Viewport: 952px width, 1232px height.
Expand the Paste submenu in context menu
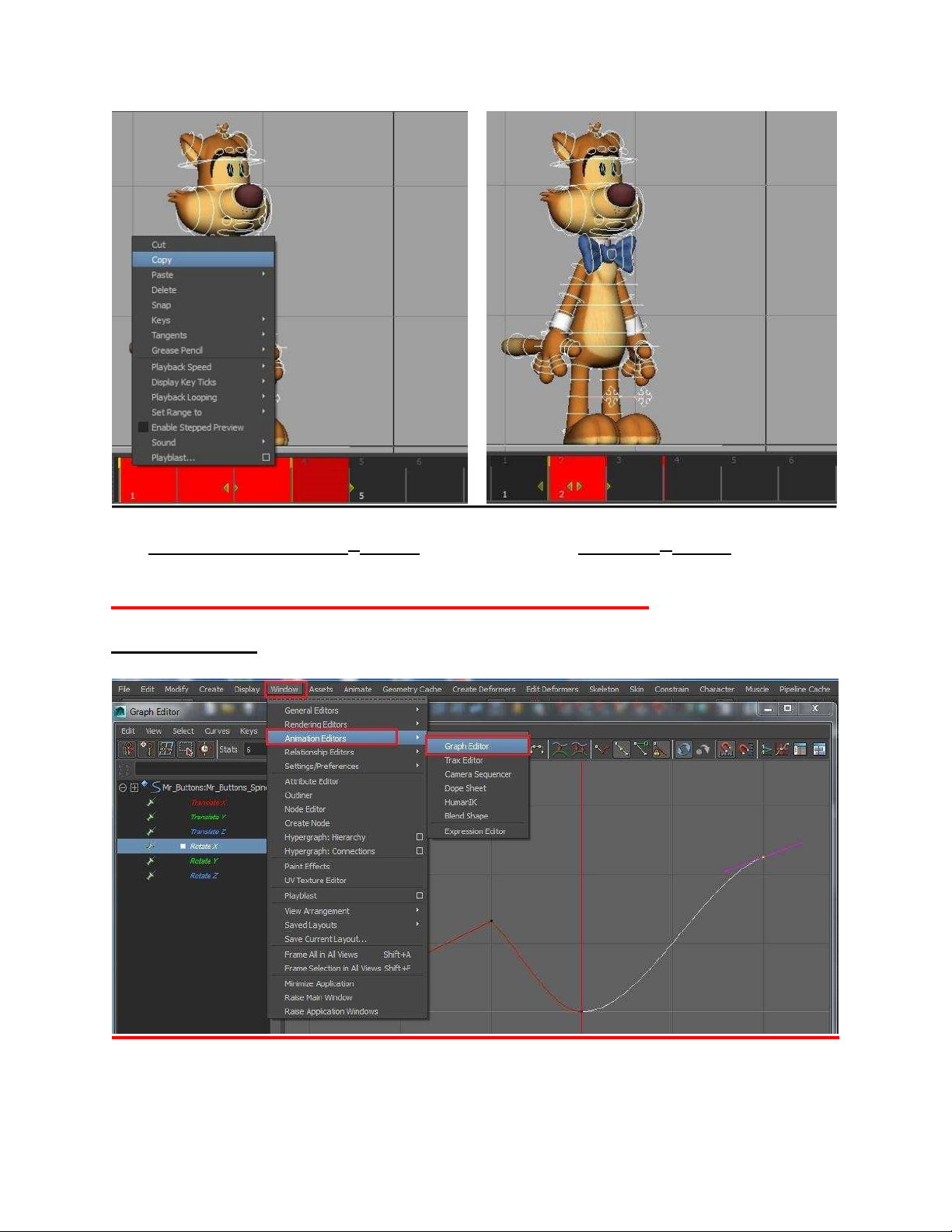(x=263, y=274)
